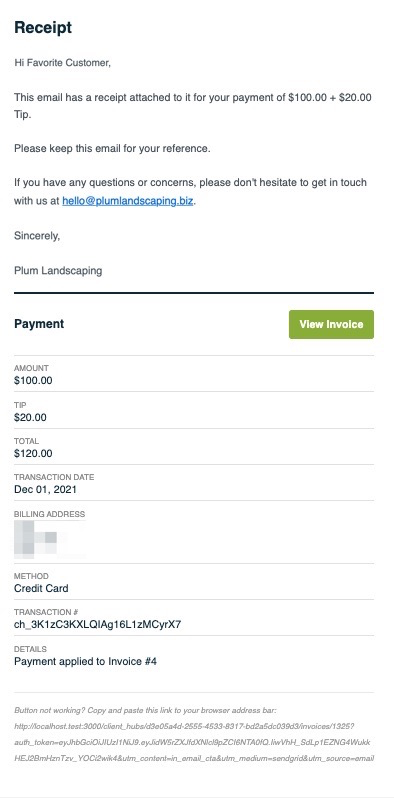This screenshot has width=394, height=798.
Task: Open the hello@plumlandscaping.biz email link
Action: tap(127, 201)
